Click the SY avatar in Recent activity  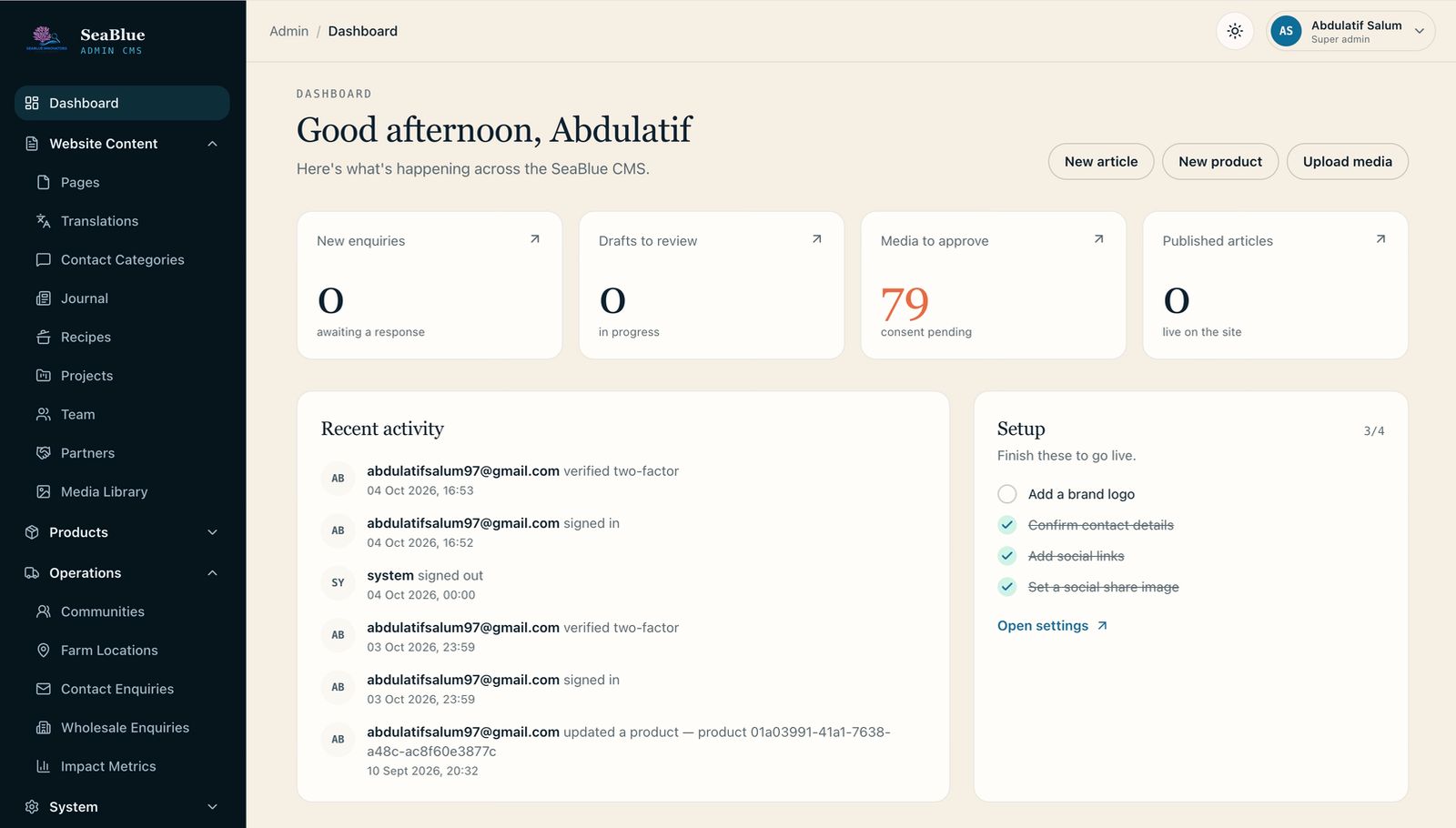[338, 582]
